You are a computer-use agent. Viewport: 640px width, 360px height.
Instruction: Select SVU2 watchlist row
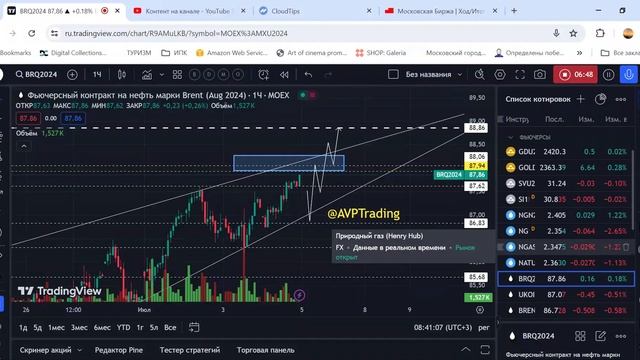[566, 183]
